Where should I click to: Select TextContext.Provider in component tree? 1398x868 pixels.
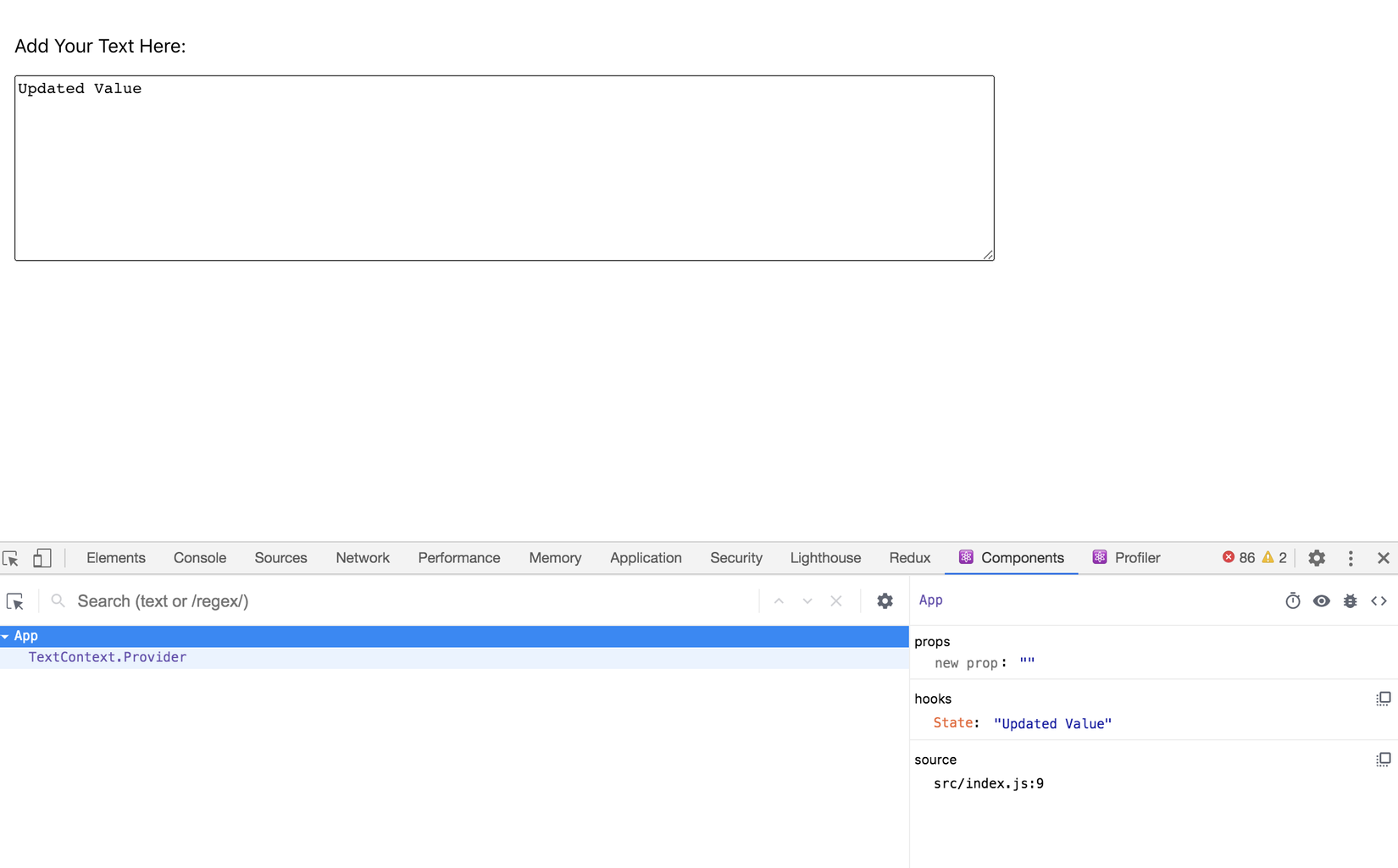point(108,657)
